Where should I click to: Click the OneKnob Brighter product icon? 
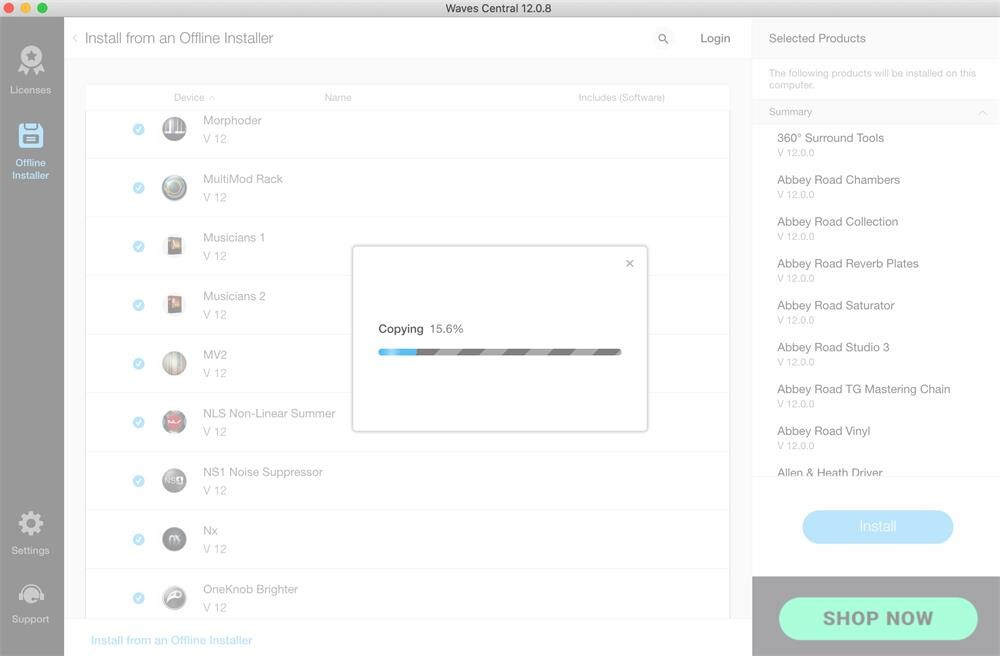click(174, 598)
